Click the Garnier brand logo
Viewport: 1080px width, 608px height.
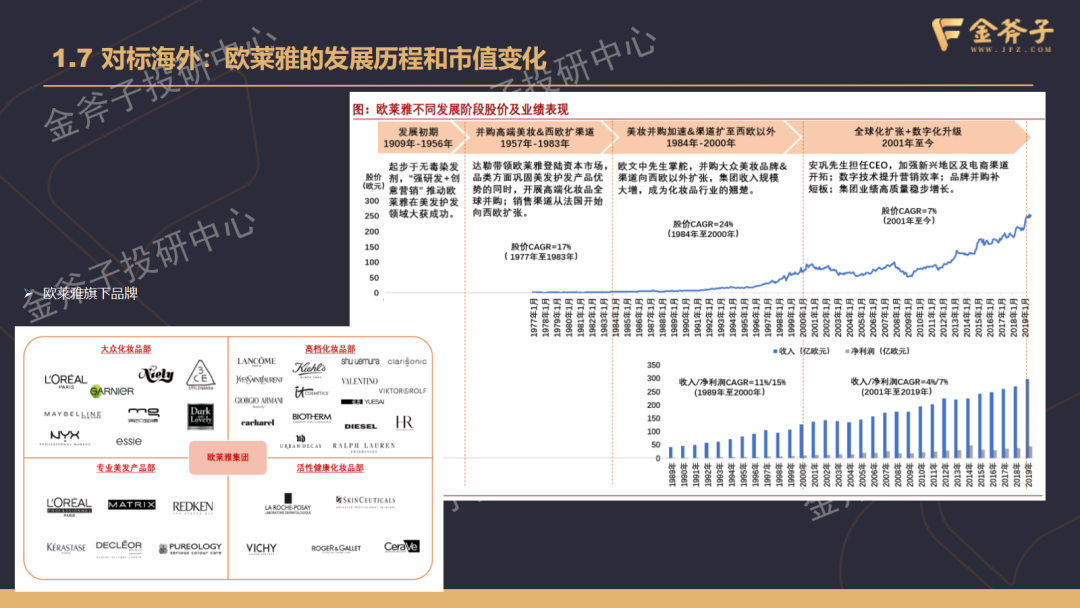coord(112,391)
